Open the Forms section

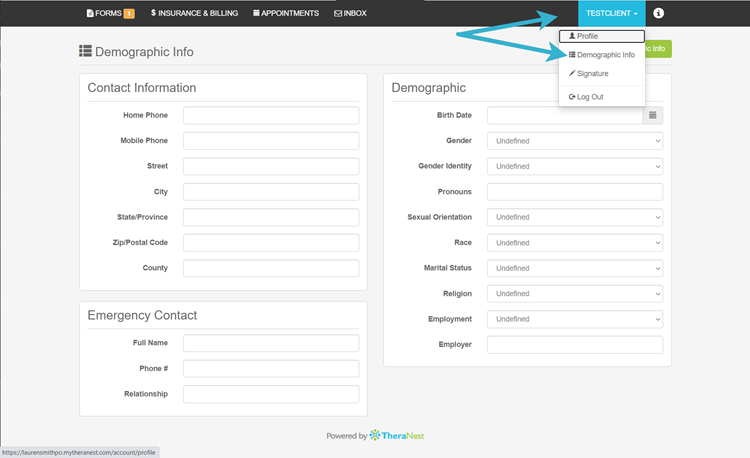point(104,13)
